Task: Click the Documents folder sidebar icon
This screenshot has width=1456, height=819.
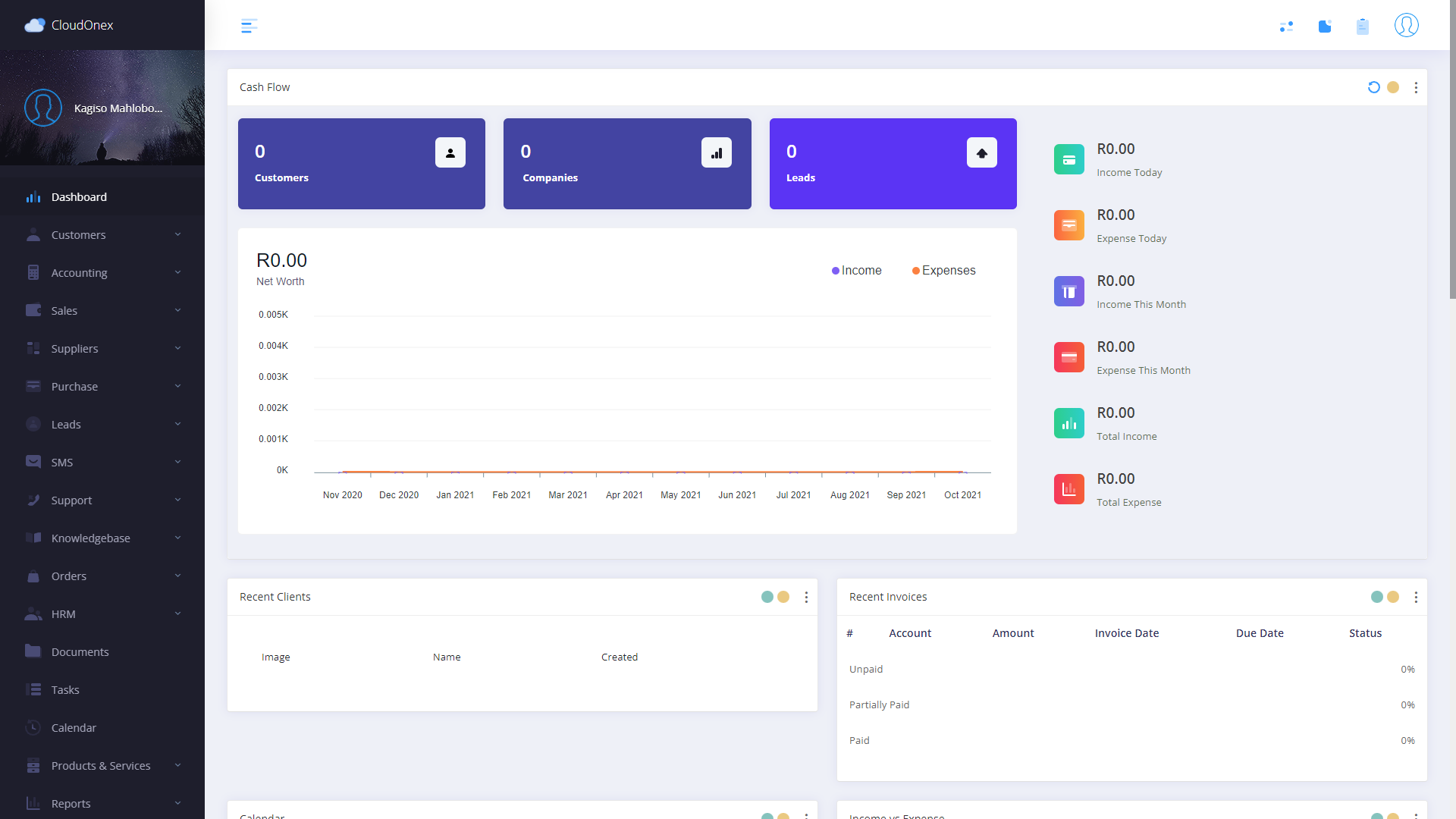Action: coord(33,651)
